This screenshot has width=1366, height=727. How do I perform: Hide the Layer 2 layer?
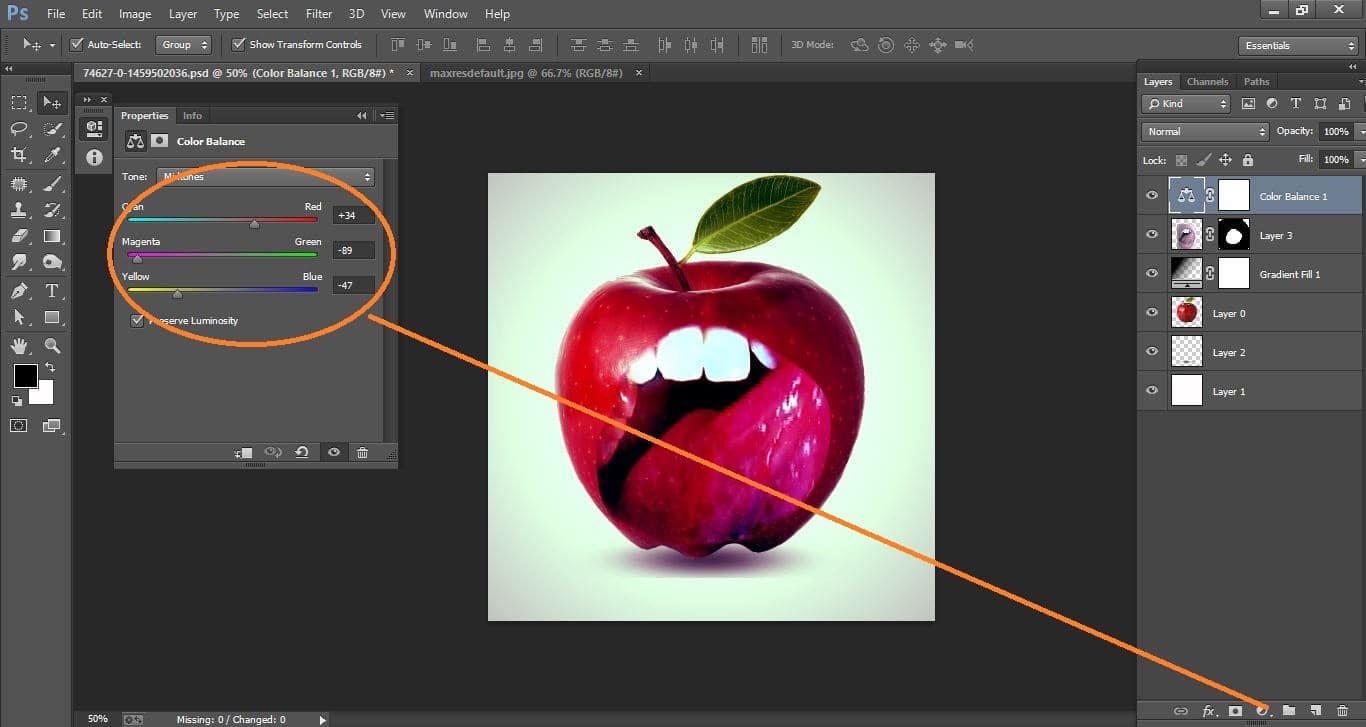(x=1151, y=351)
